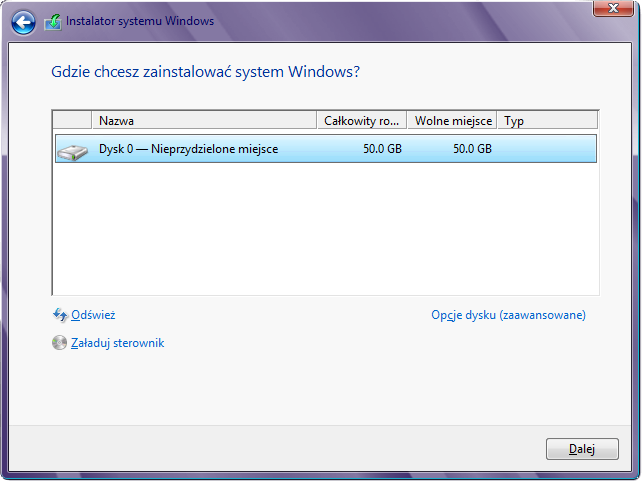This screenshot has width=642, height=481.
Task: Open the Załaduj sterownik link
Action: point(118,343)
